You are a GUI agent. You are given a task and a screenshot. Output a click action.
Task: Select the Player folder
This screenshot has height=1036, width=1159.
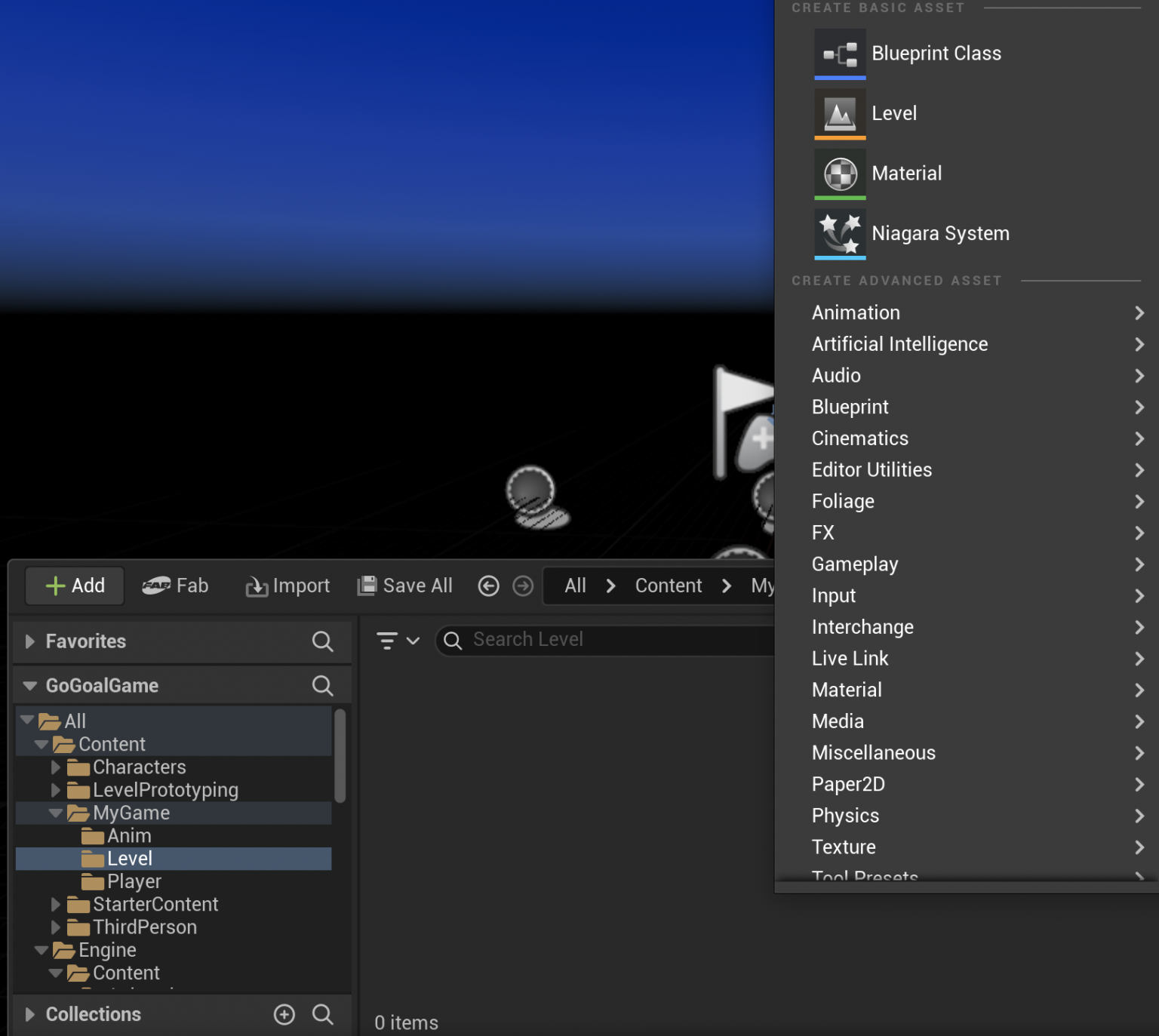[x=133, y=881]
